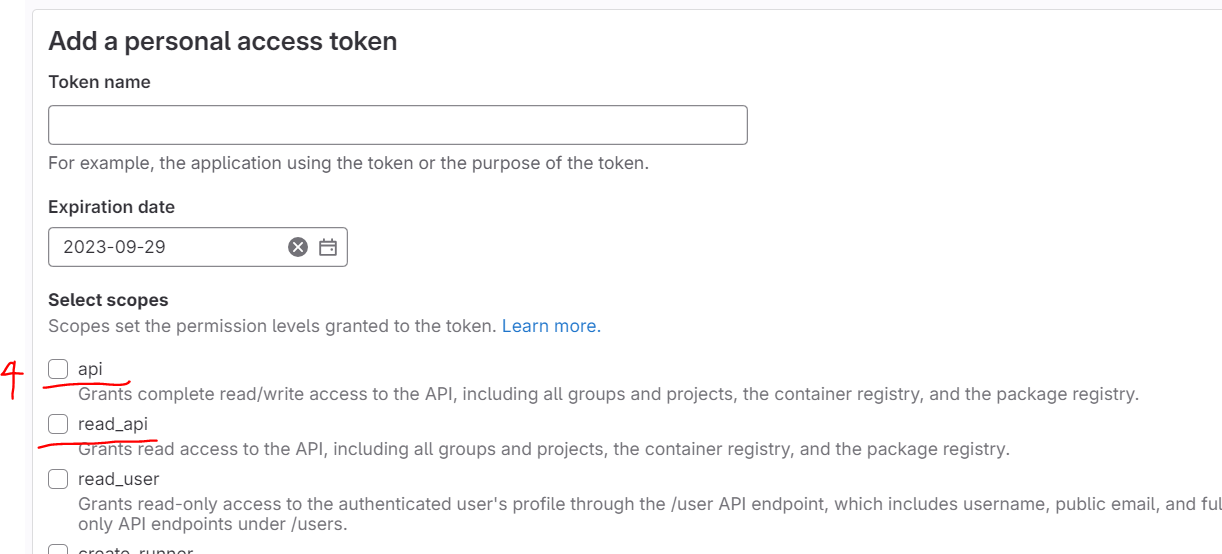Toggle the partially visible create_runner checkbox

(x=58, y=550)
